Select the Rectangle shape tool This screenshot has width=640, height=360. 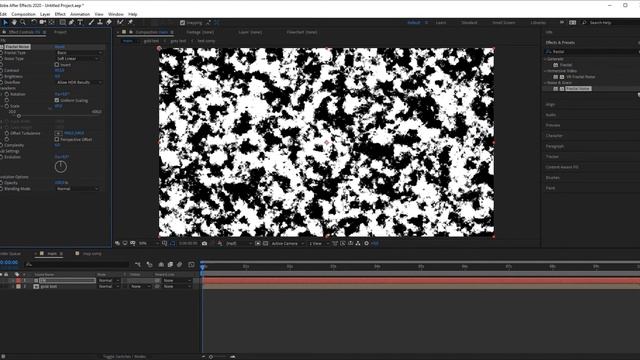[x=62, y=22]
